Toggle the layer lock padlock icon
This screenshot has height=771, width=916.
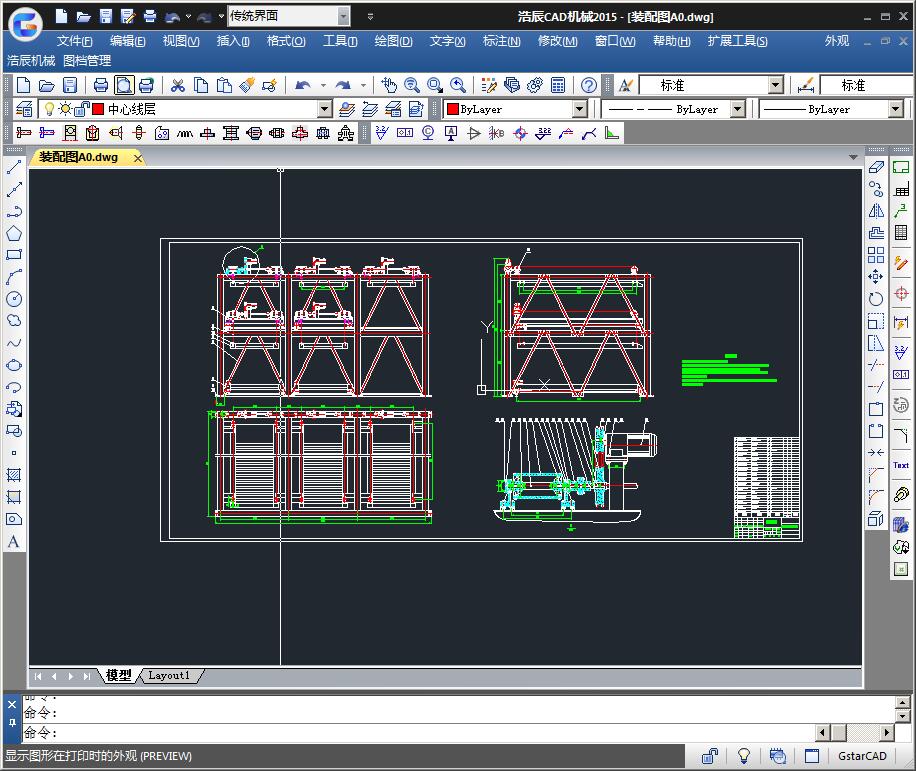pos(81,109)
